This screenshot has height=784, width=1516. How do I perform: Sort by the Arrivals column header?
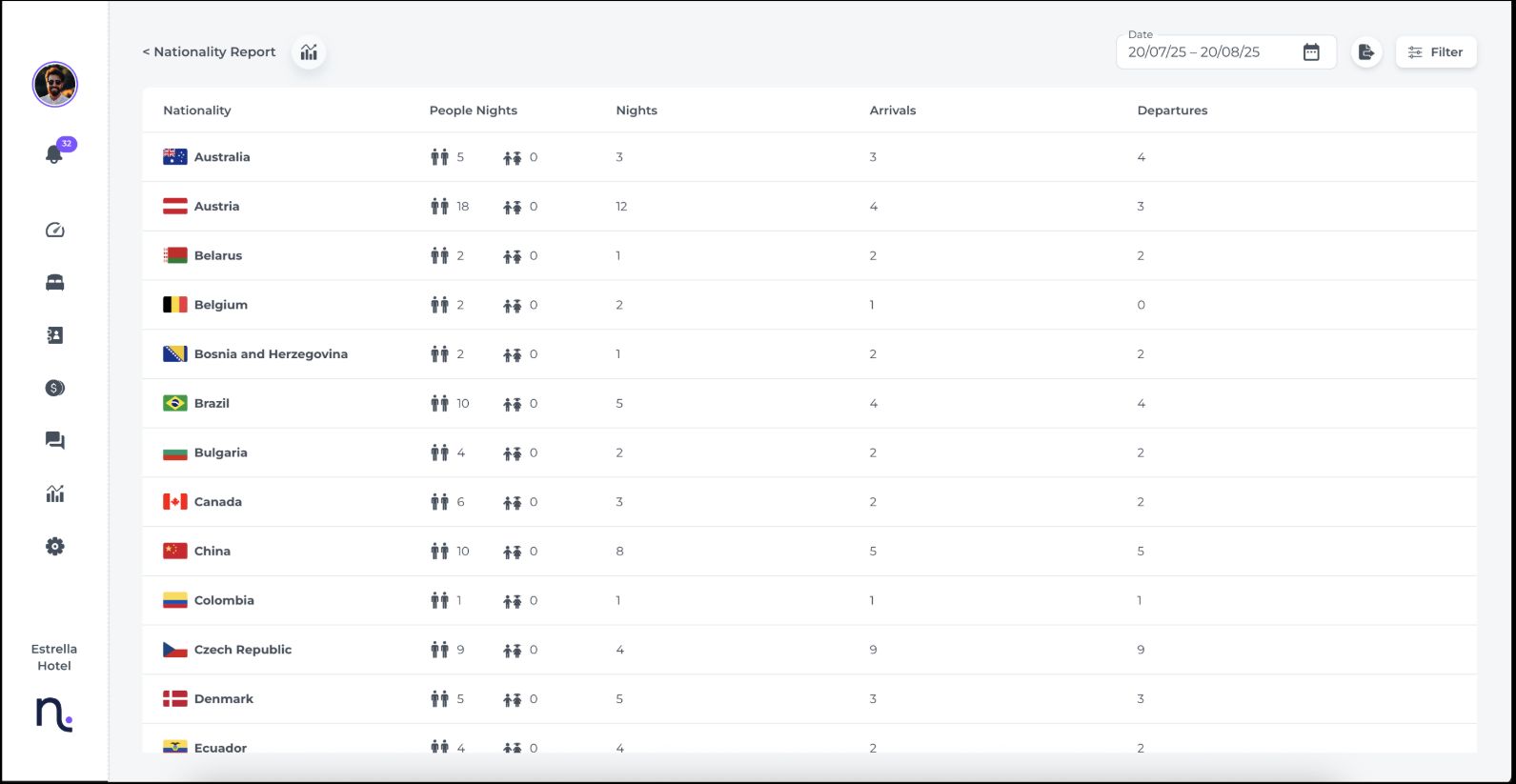coord(892,111)
